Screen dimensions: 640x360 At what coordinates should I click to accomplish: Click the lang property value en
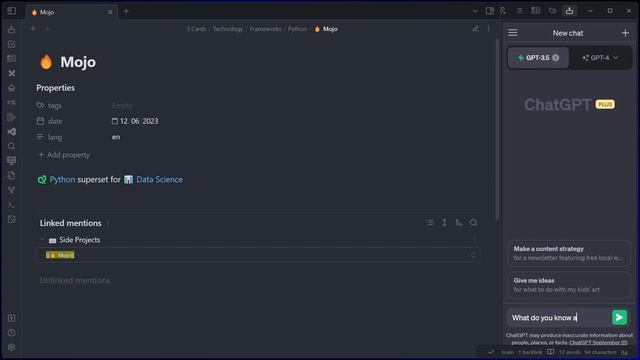coord(116,137)
